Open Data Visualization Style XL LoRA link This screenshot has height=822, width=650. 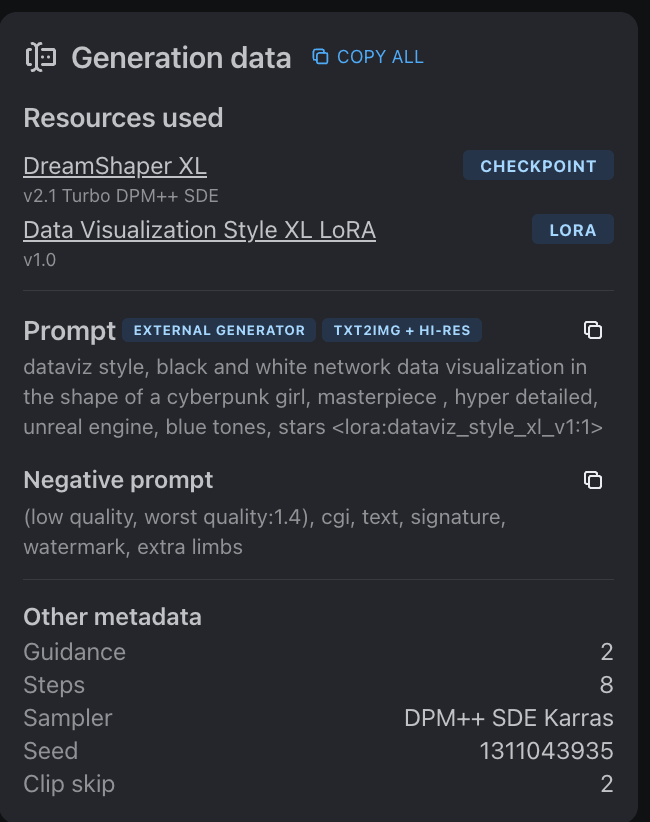pyautogui.click(x=199, y=230)
